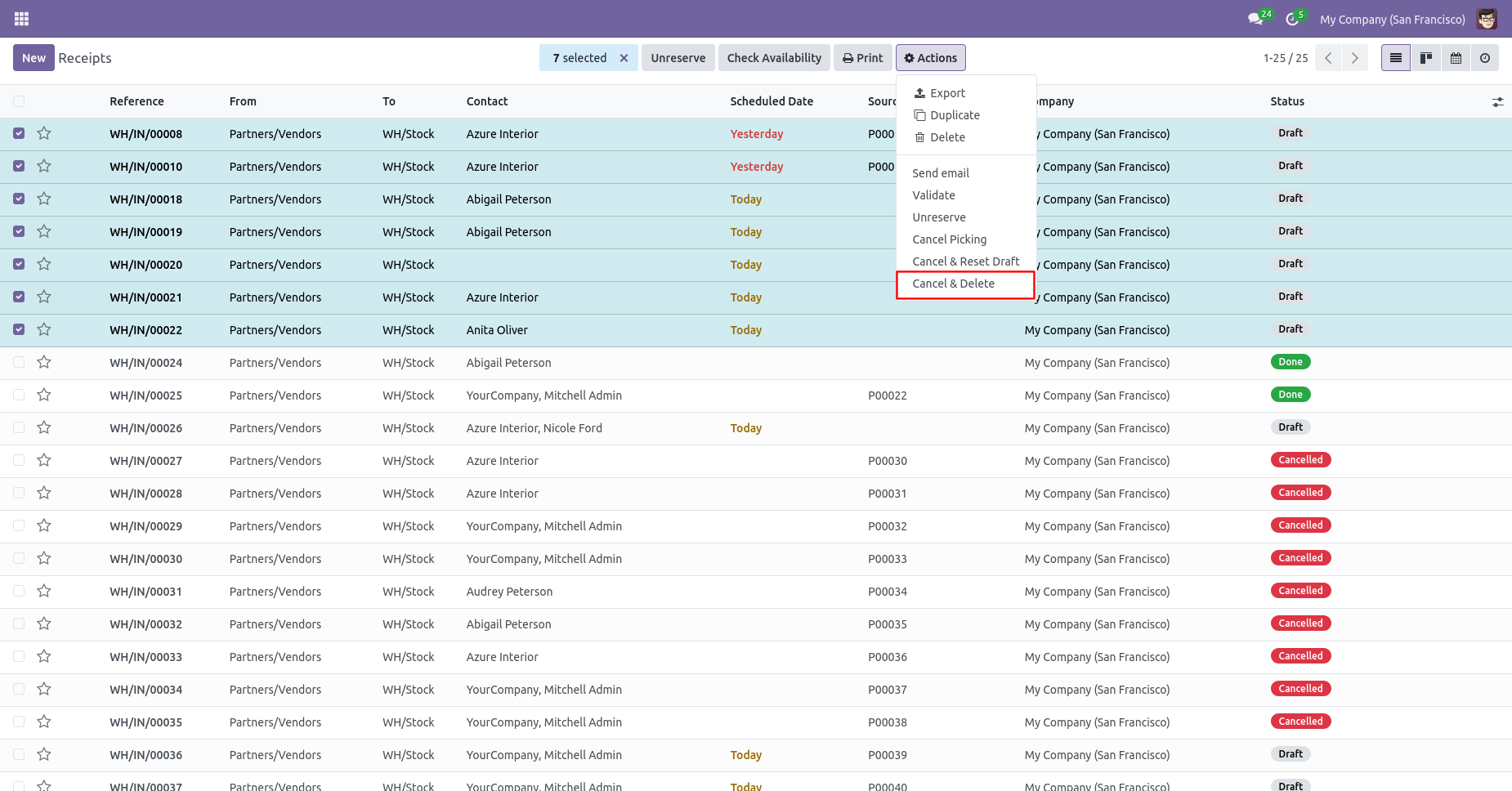Toggle the select-all header checkbox
1512x791 pixels.
pyautogui.click(x=19, y=101)
